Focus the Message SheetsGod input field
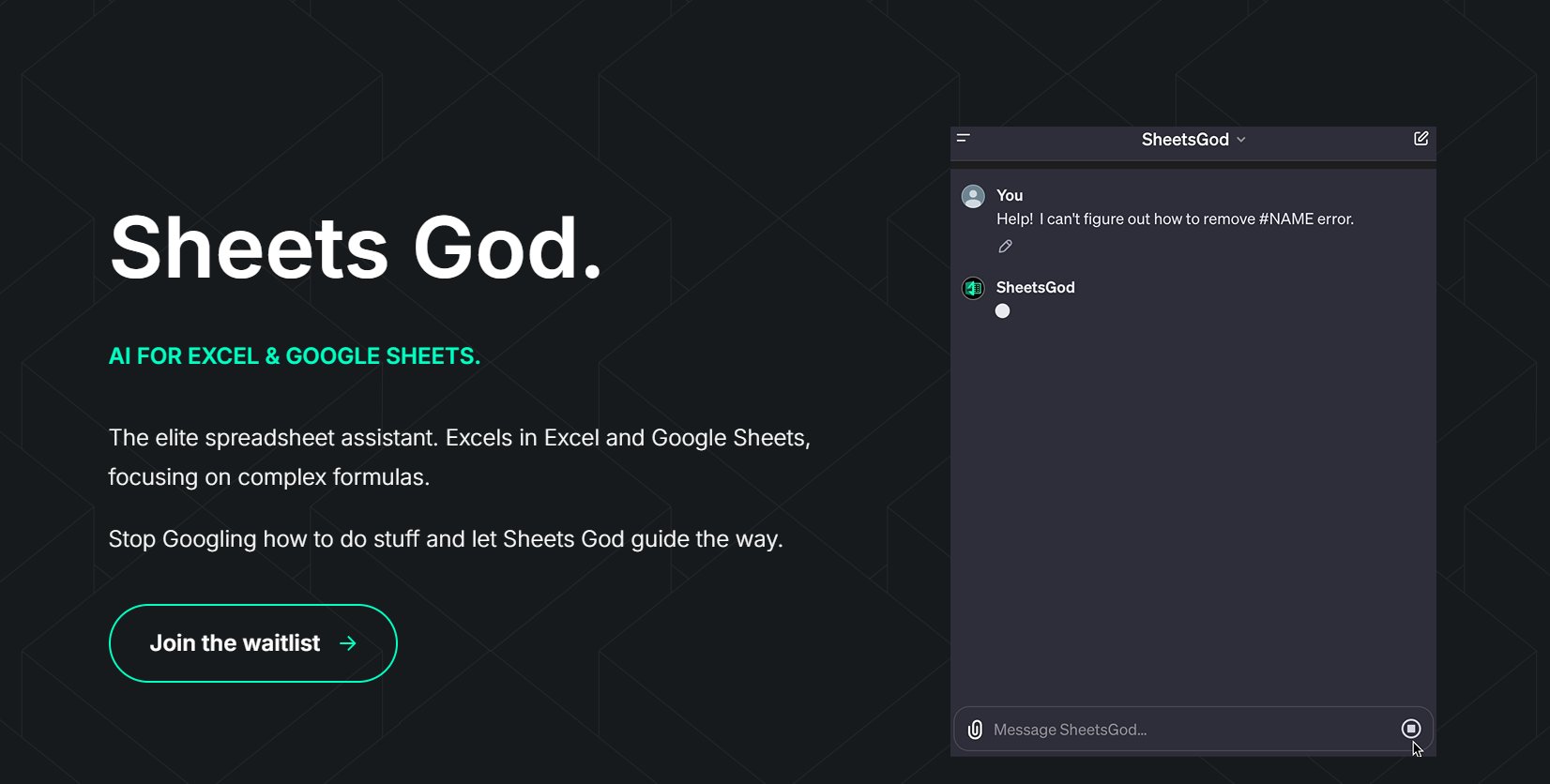Image resolution: width=1550 pixels, height=784 pixels. [x=1182, y=730]
